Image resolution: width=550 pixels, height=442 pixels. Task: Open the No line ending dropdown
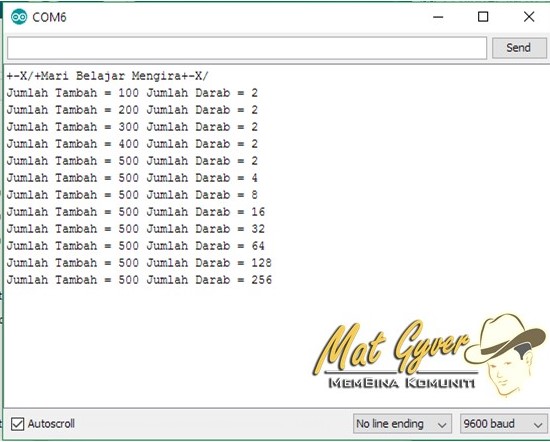402,424
